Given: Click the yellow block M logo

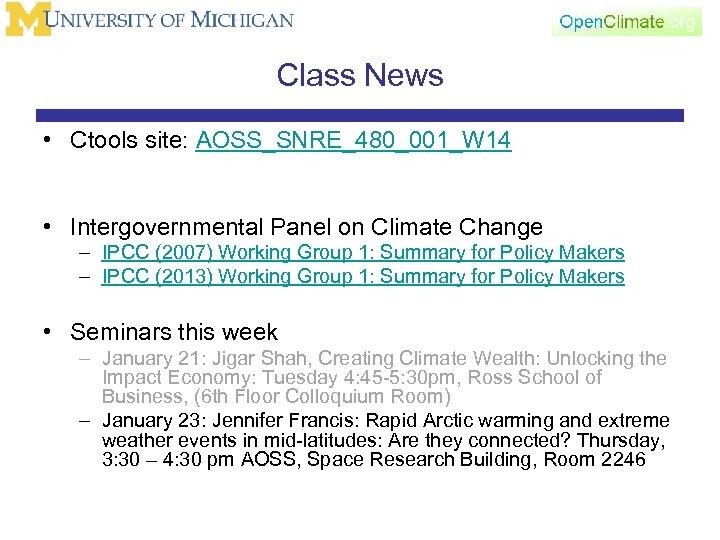Looking at the screenshot, I should pos(28,20).
